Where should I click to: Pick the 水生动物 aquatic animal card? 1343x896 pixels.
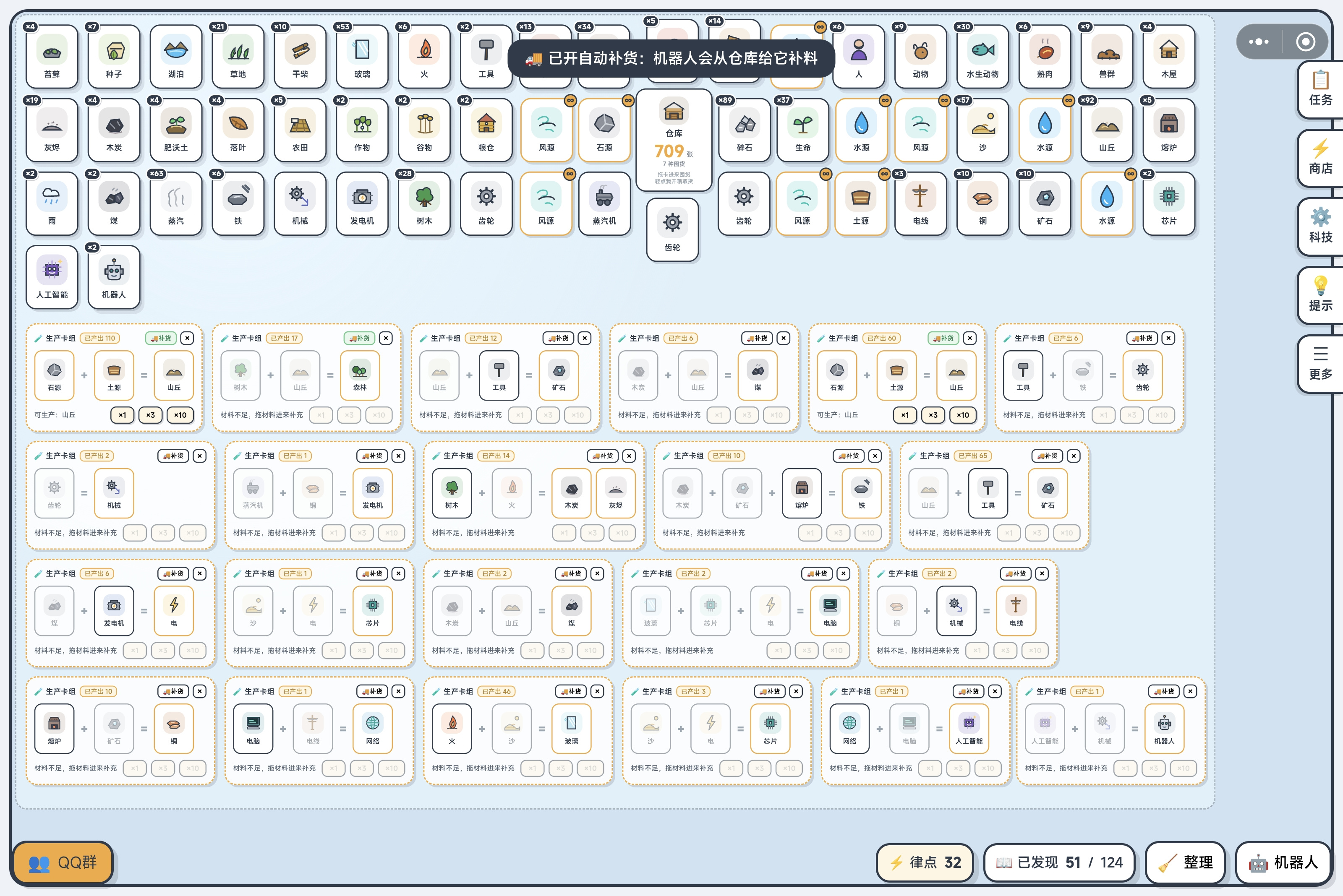(x=983, y=57)
